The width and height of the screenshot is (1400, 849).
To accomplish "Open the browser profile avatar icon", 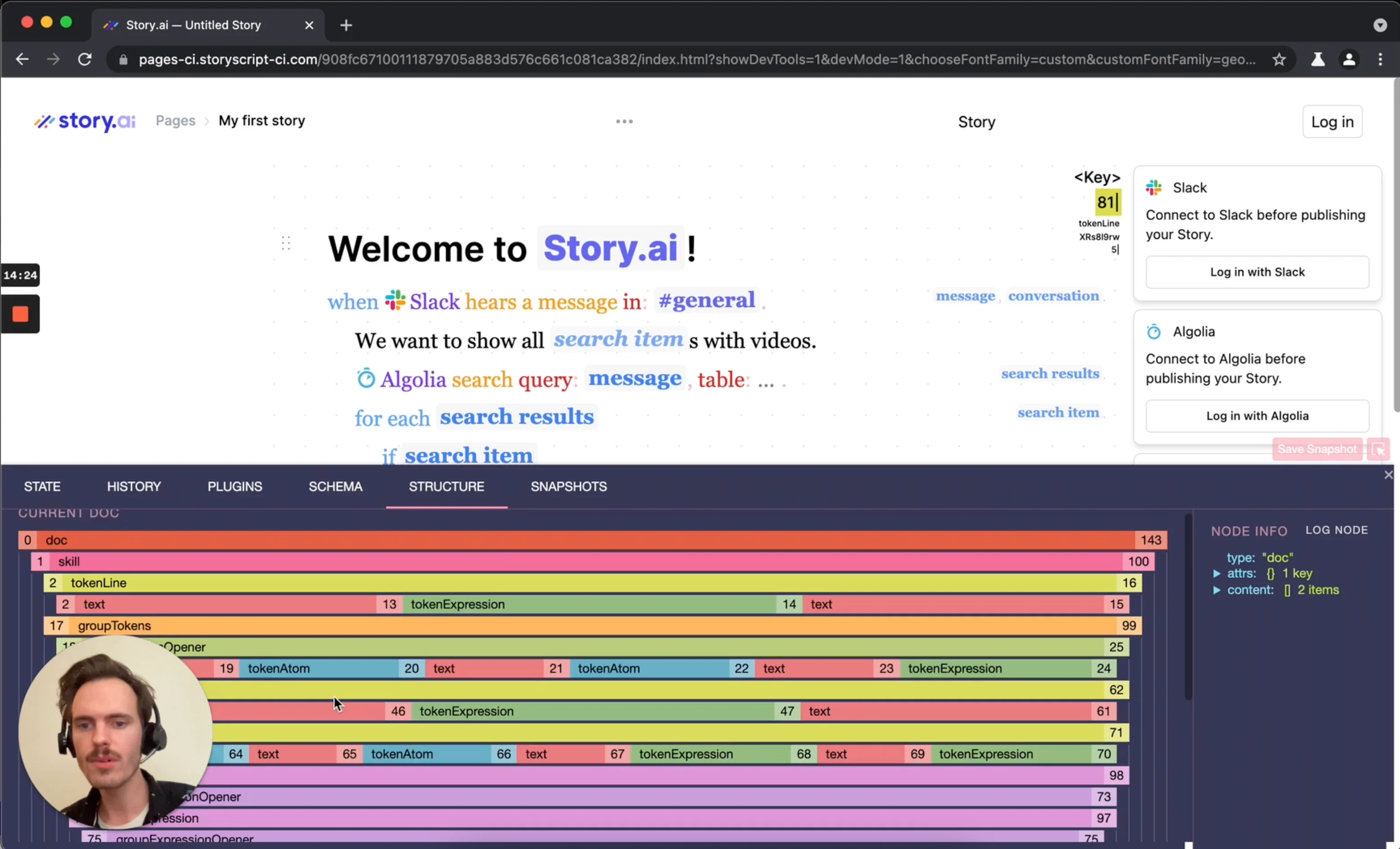I will pyautogui.click(x=1348, y=59).
